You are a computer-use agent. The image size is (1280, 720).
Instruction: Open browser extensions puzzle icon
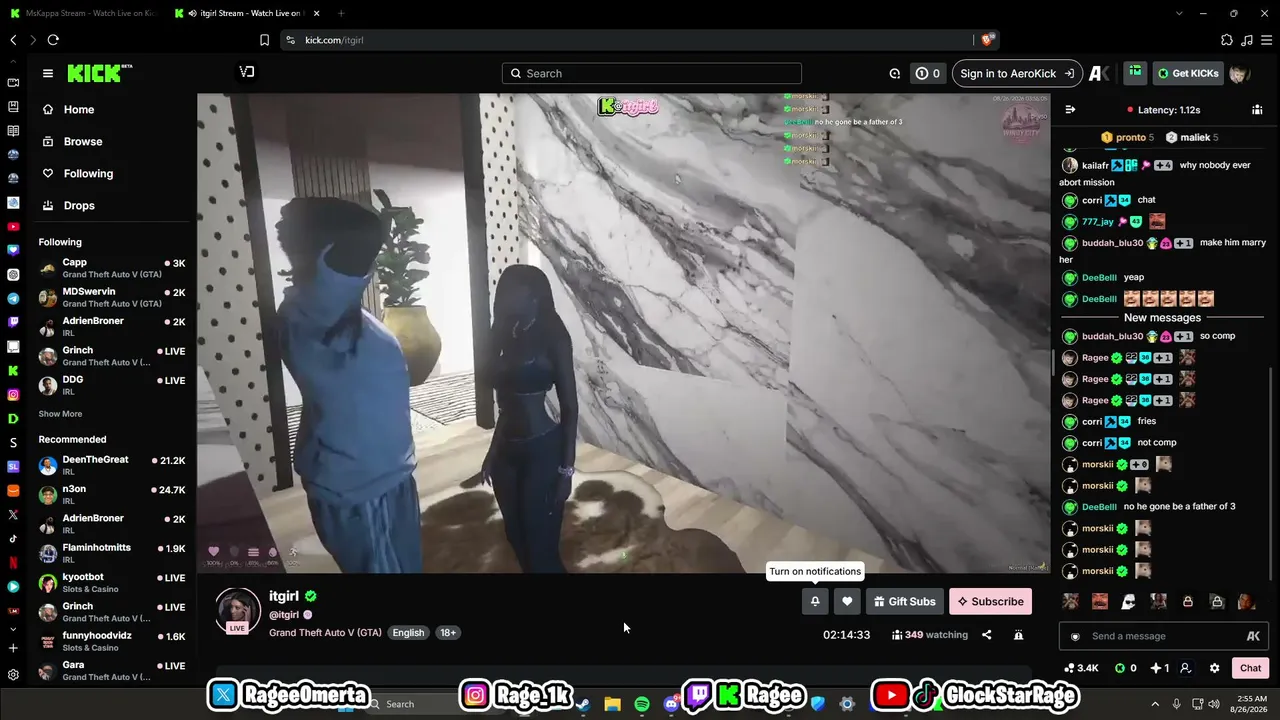tap(1227, 40)
